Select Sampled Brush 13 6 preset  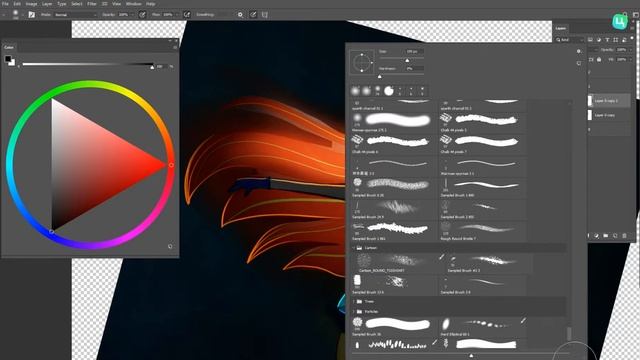(393, 284)
